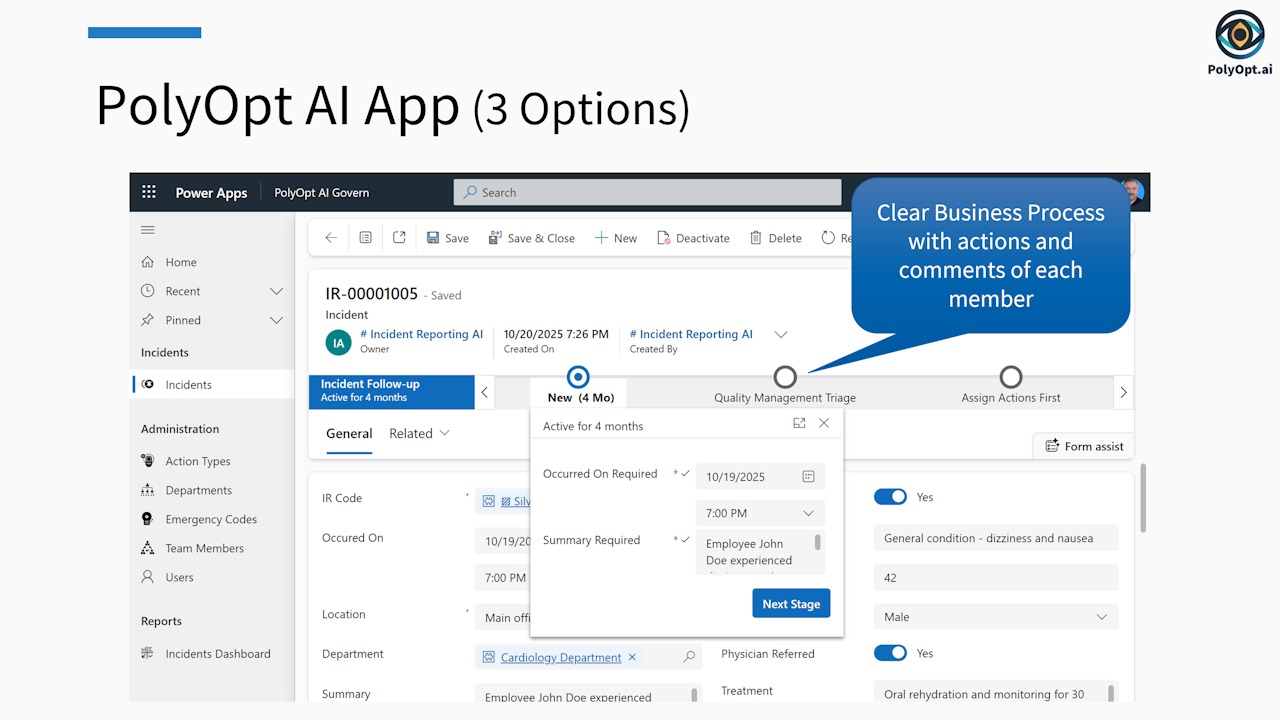Click the top Search input box
Viewport: 1280px width, 720px height.
coord(647,192)
